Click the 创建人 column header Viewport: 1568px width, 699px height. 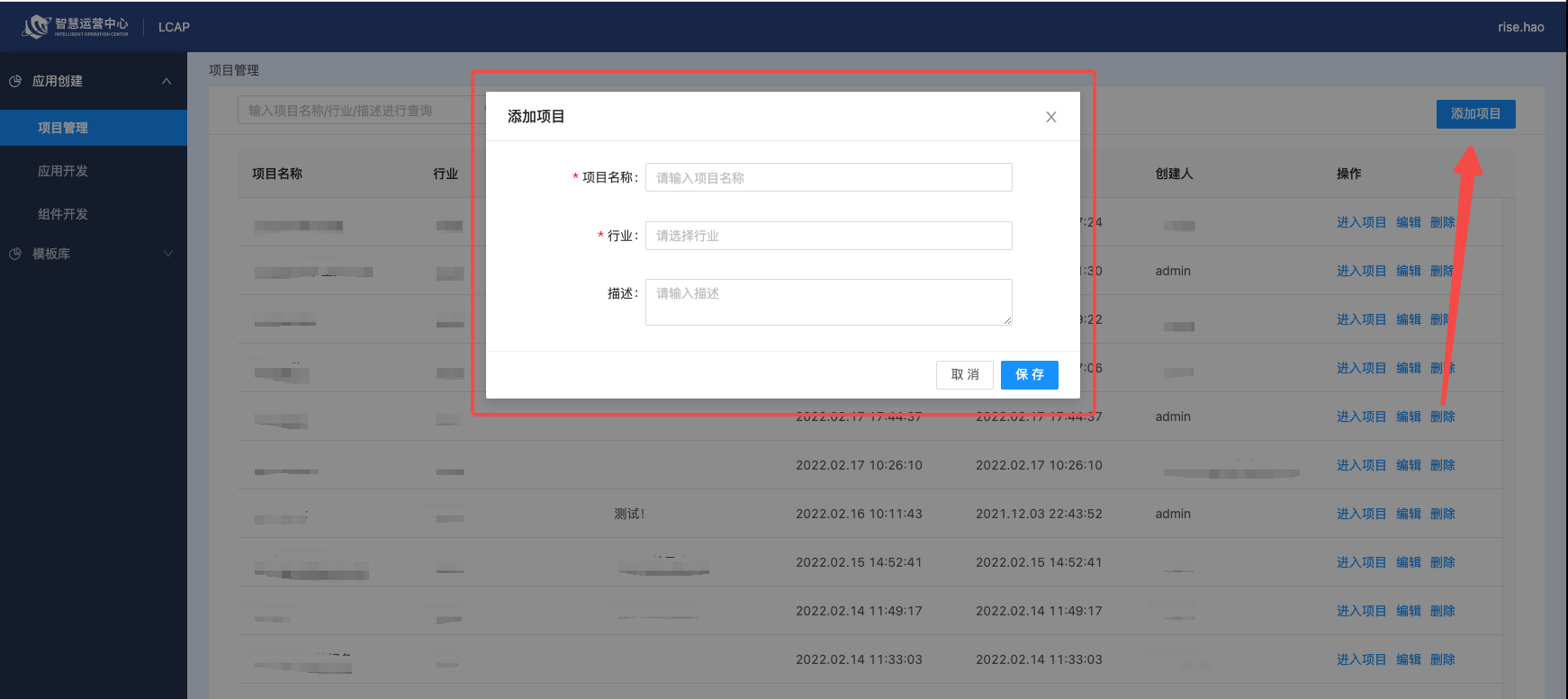pos(1175,174)
